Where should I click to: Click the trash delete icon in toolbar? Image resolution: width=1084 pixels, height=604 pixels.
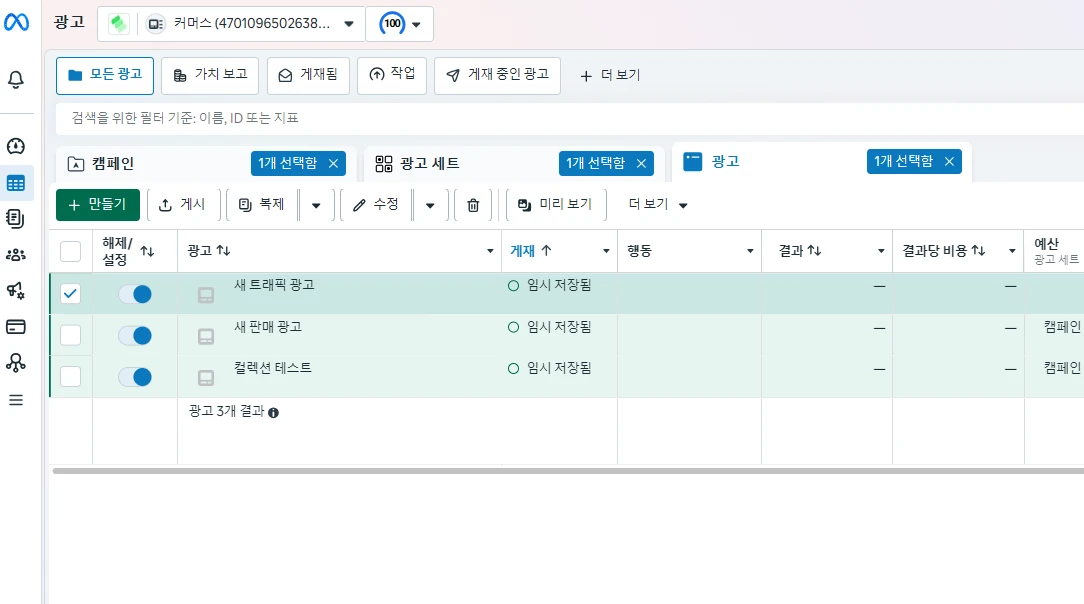point(473,205)
